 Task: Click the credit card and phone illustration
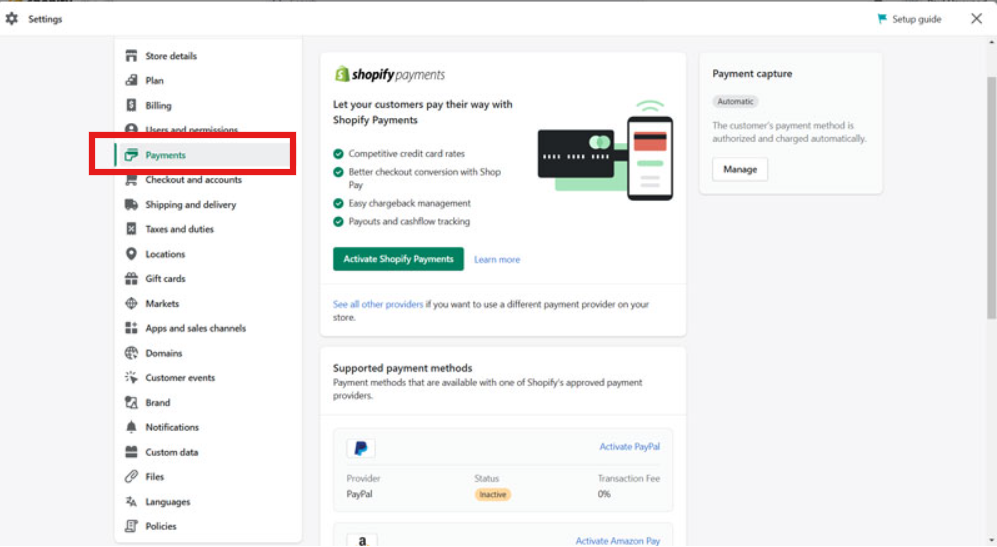point(605,151)
